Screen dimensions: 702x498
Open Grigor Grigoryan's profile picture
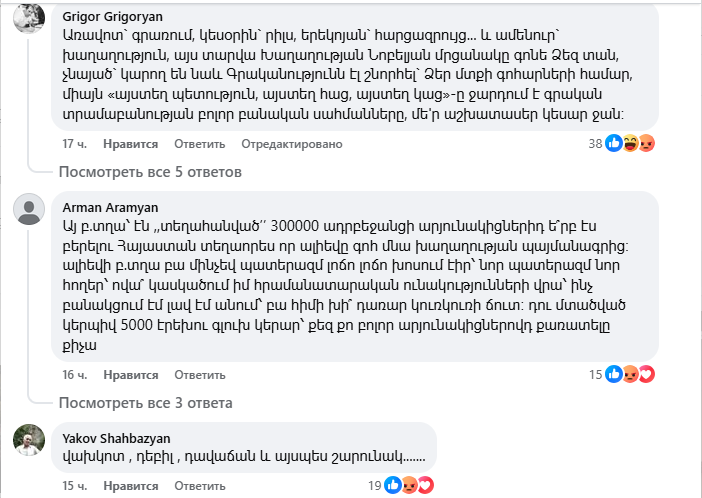(x=31, y=18)
